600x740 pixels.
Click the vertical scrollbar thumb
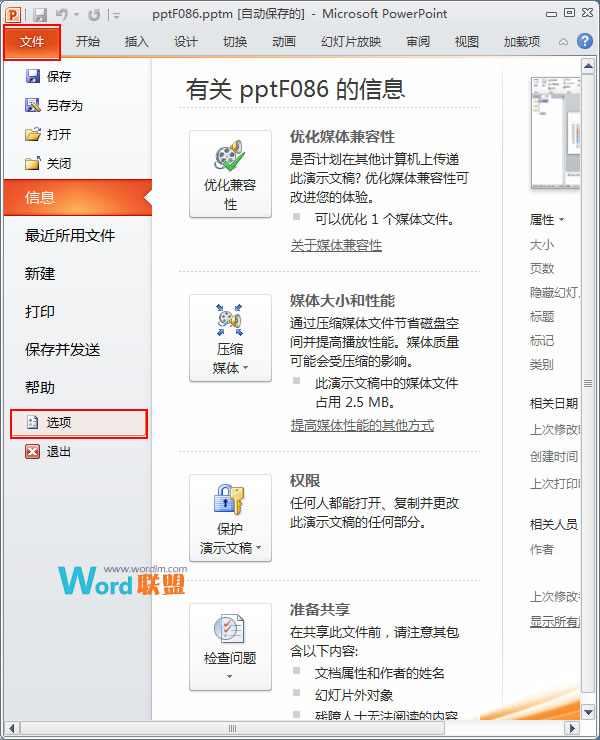tap(588, 383)
